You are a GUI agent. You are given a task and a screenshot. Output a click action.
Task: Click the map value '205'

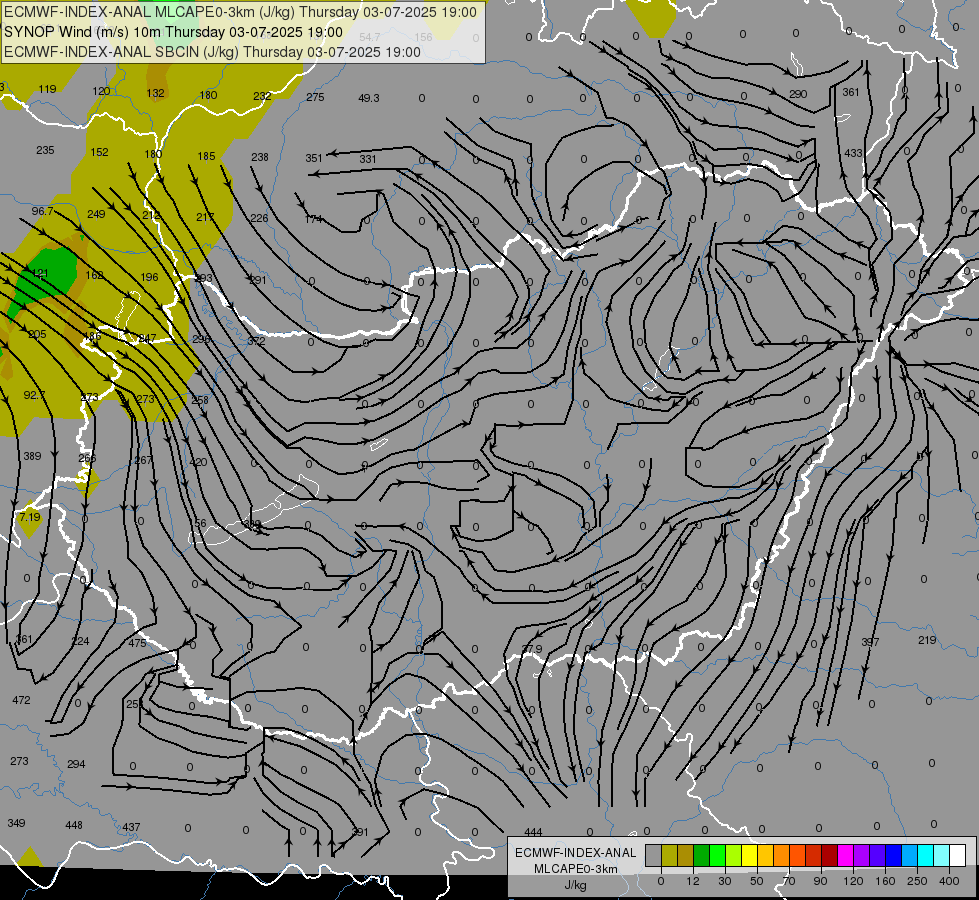(x=37, y=334)
